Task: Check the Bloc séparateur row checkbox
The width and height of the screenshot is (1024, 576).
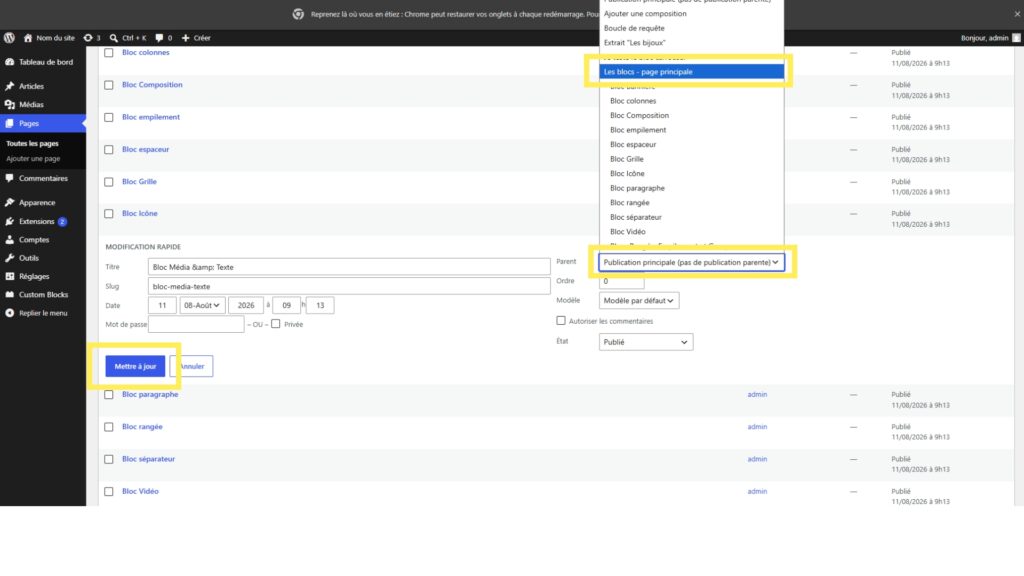Action: (x=109, y=459)
